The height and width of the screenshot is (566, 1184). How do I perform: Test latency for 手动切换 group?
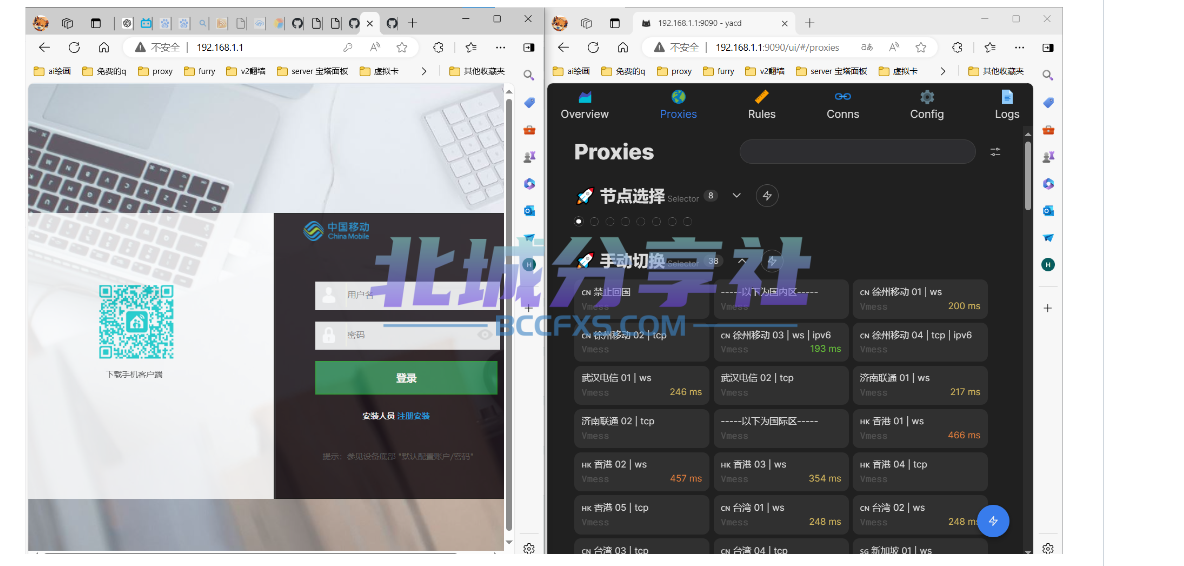[x=772, y=261]
